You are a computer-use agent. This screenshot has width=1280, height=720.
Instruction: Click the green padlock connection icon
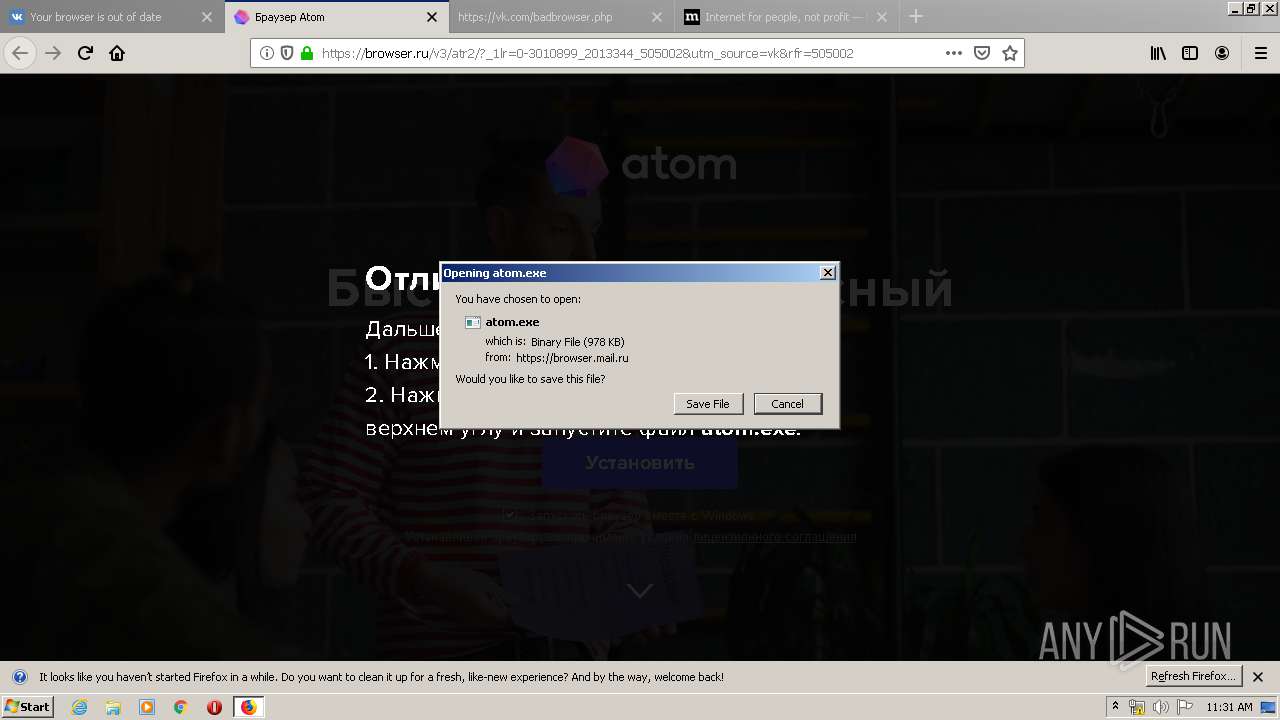point(306,53)
